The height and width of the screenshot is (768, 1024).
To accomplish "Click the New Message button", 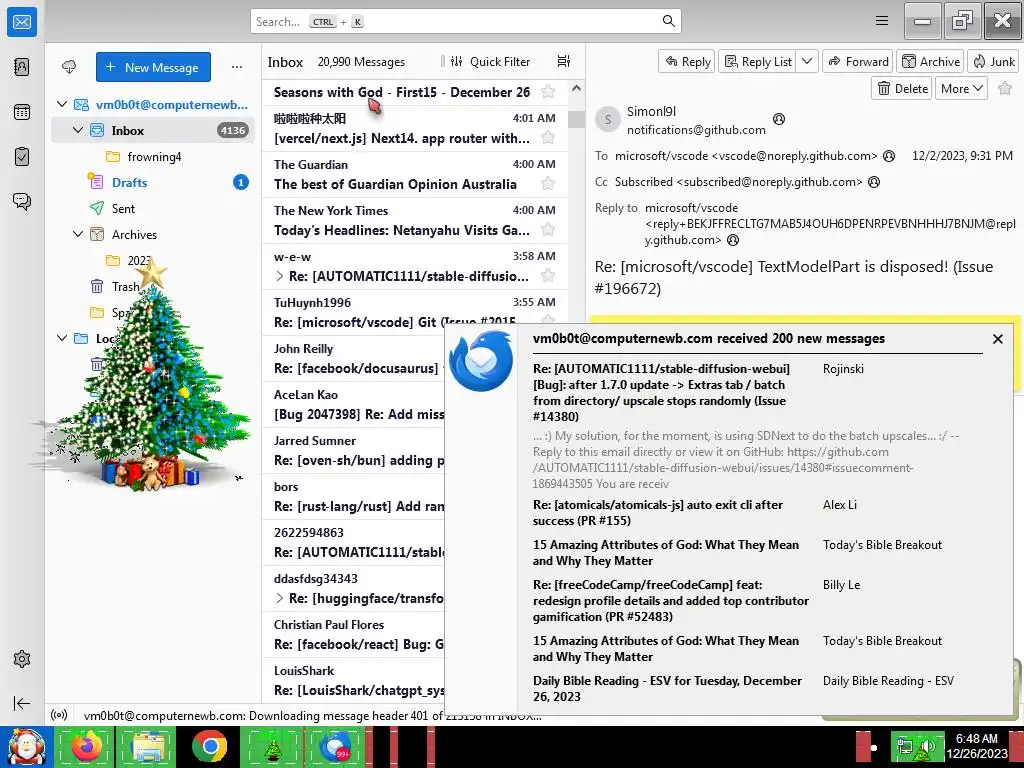I will (153, 67).
